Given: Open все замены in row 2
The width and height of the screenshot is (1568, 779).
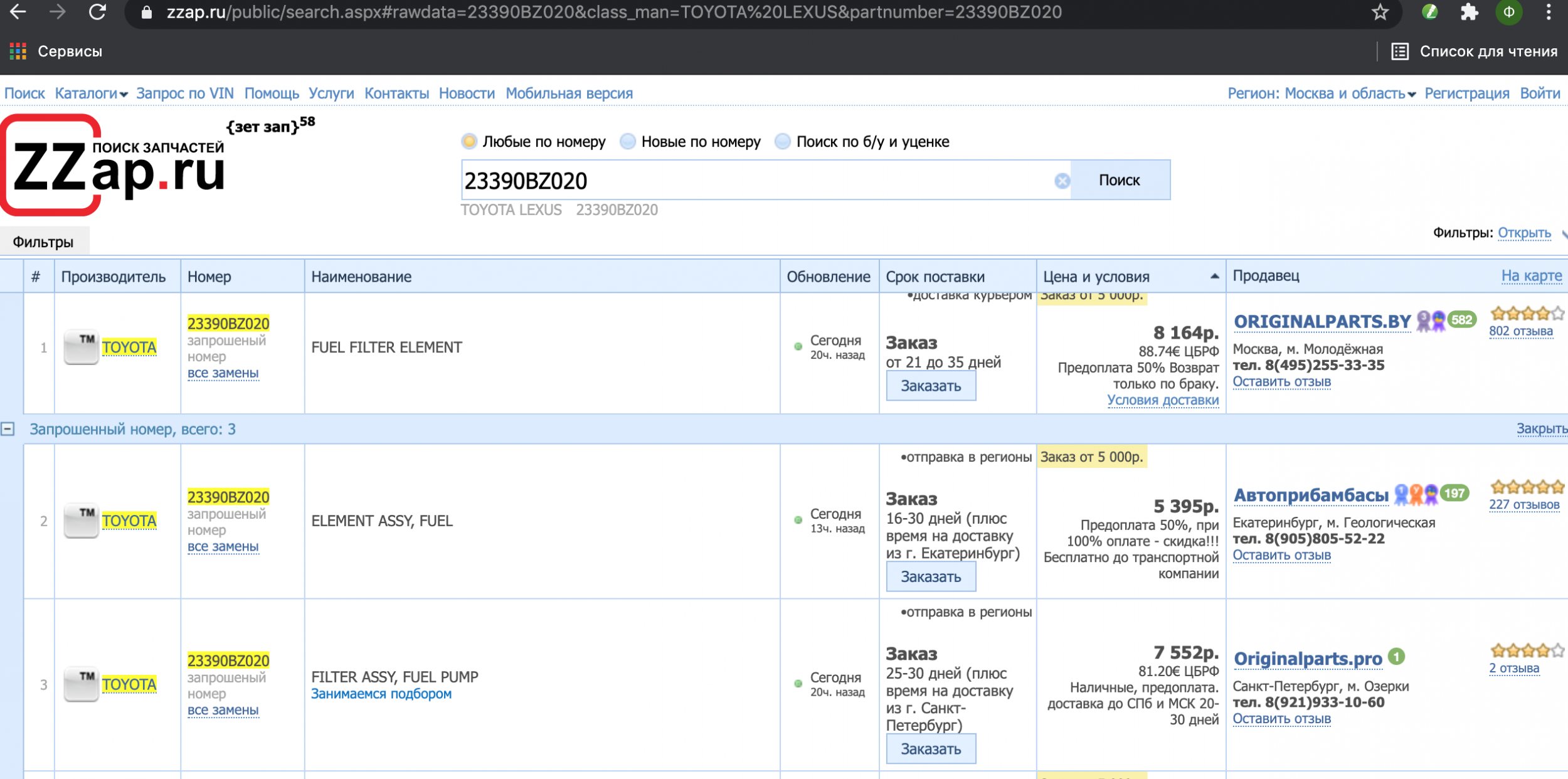Looking at the screenshot, I should 223,546.
